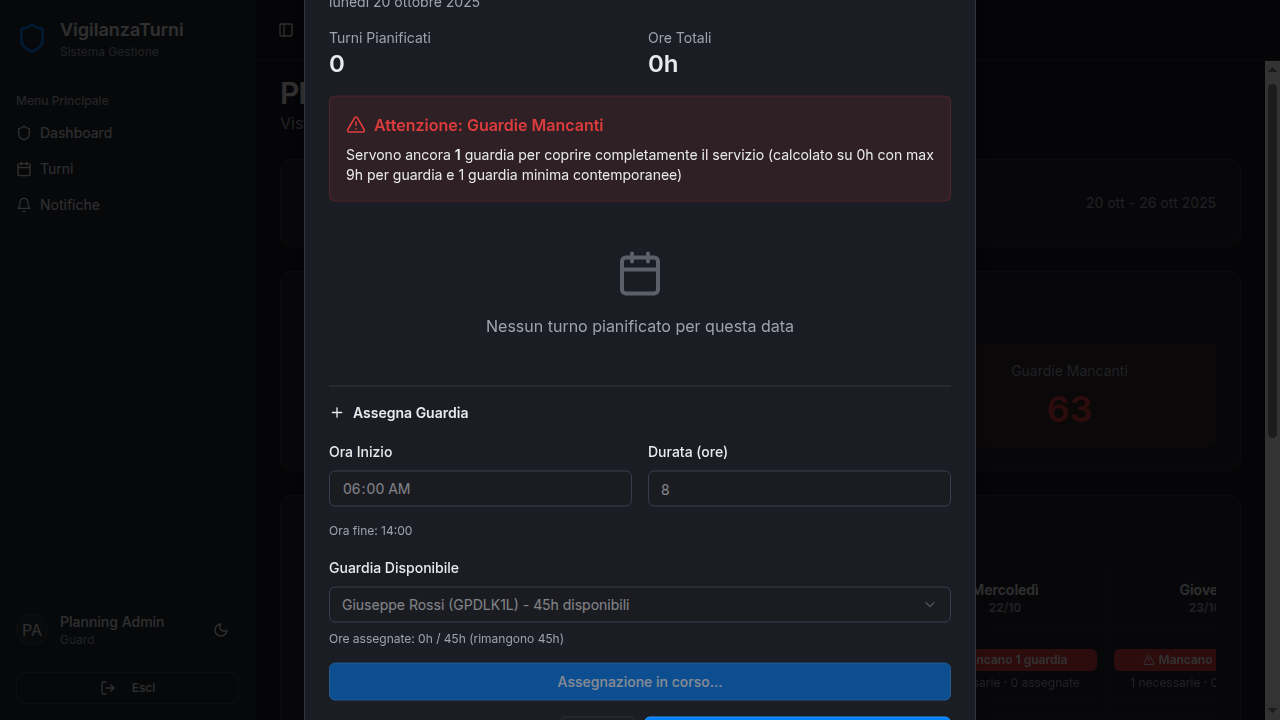Click the plus icon beside Assegna Guardia
This screenshot has width=1280, height=720.
tap(337, 413)
